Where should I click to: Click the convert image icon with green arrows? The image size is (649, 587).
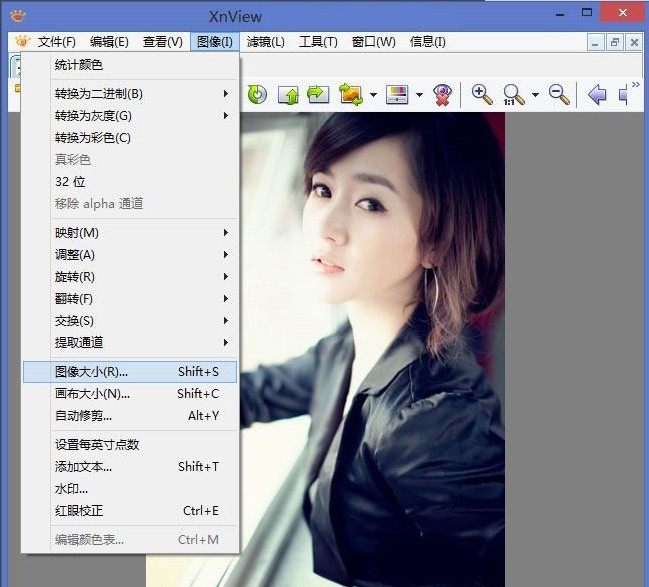(351, 94)
